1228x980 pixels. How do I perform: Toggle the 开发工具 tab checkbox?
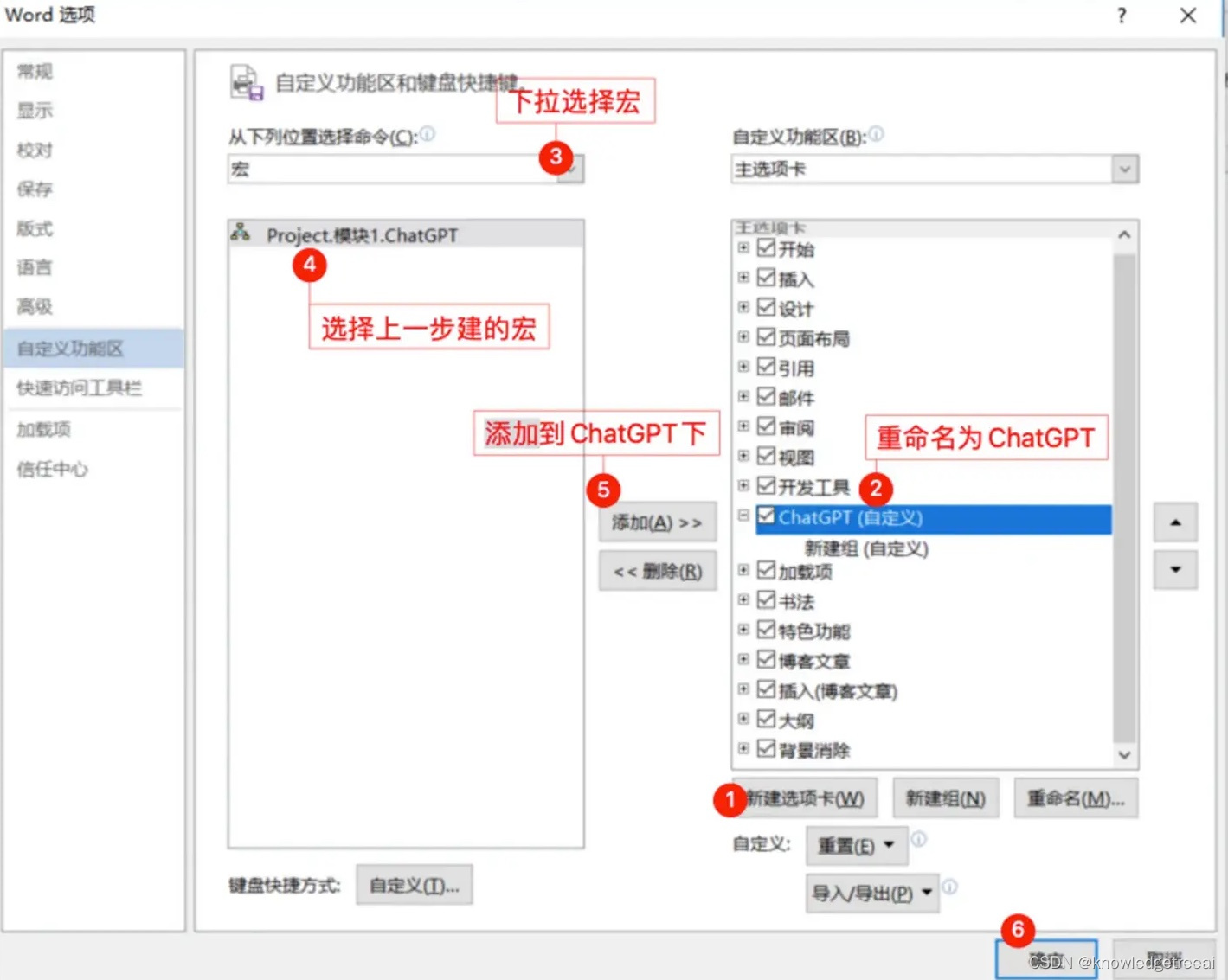[x=766, y=485]
